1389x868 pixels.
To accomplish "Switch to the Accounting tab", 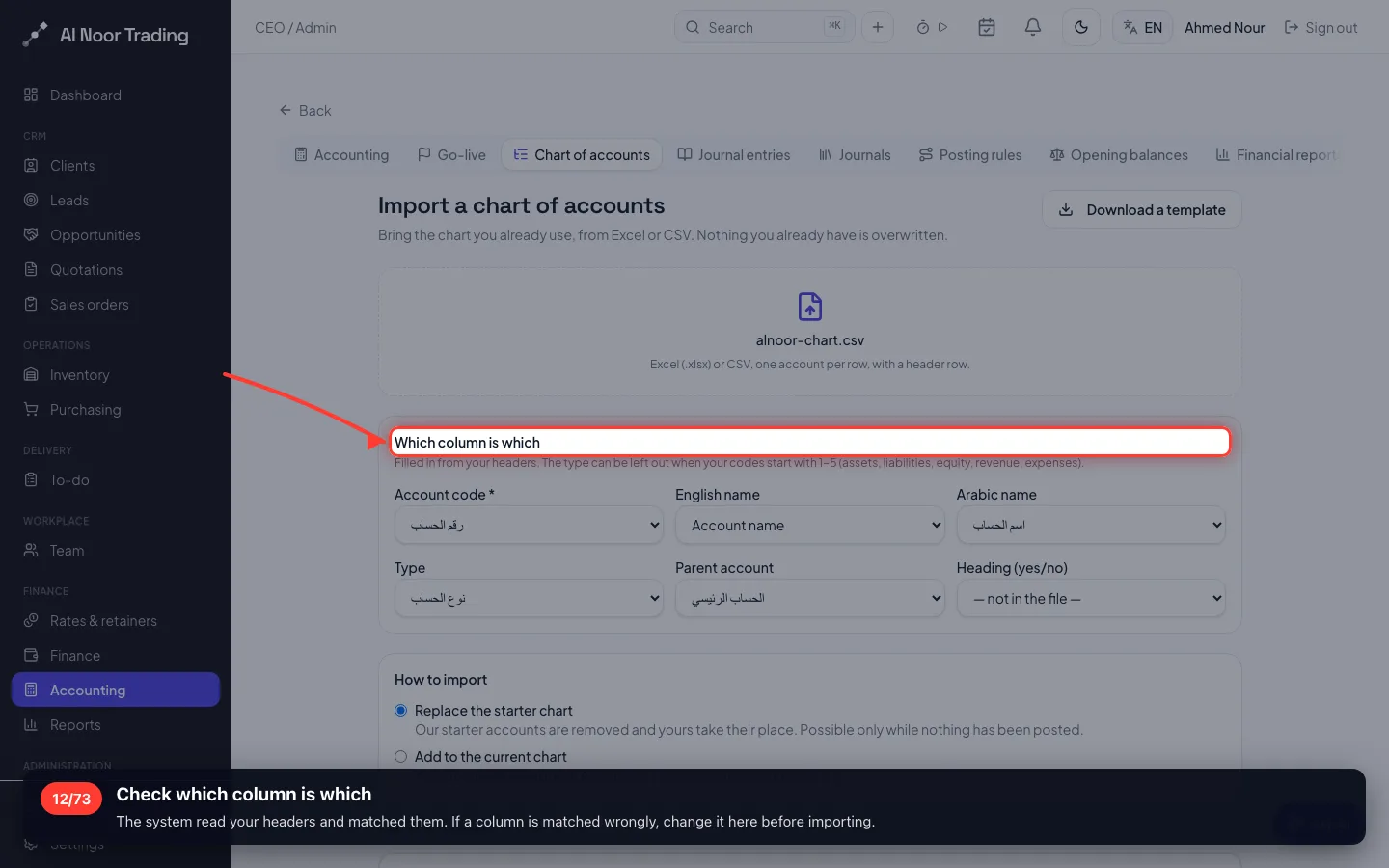I will point(341,154).
